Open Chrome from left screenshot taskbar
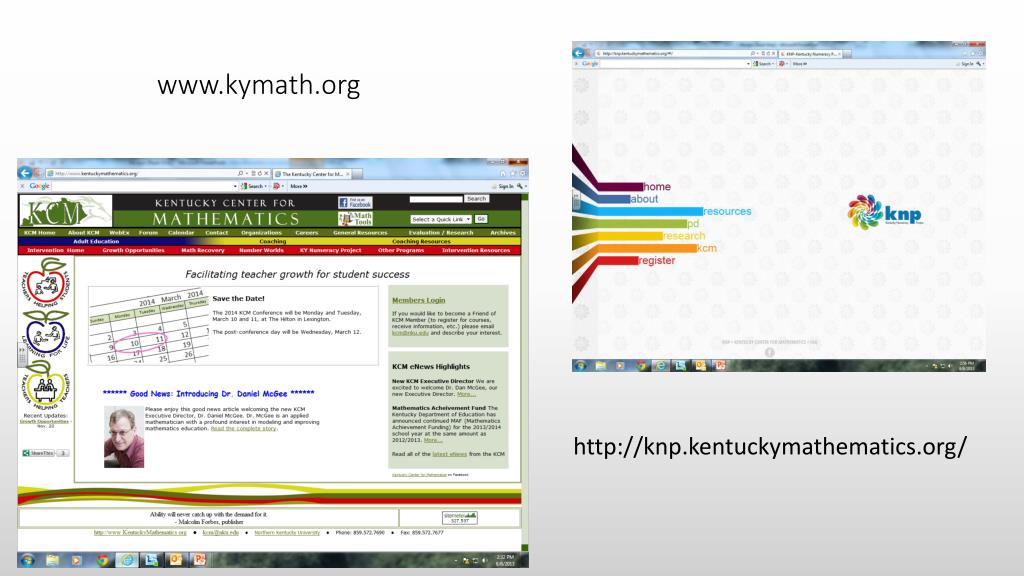Image resolution: width=1024 pixels, height=576 pixels. pyautogui.click(x=102, y=560)
